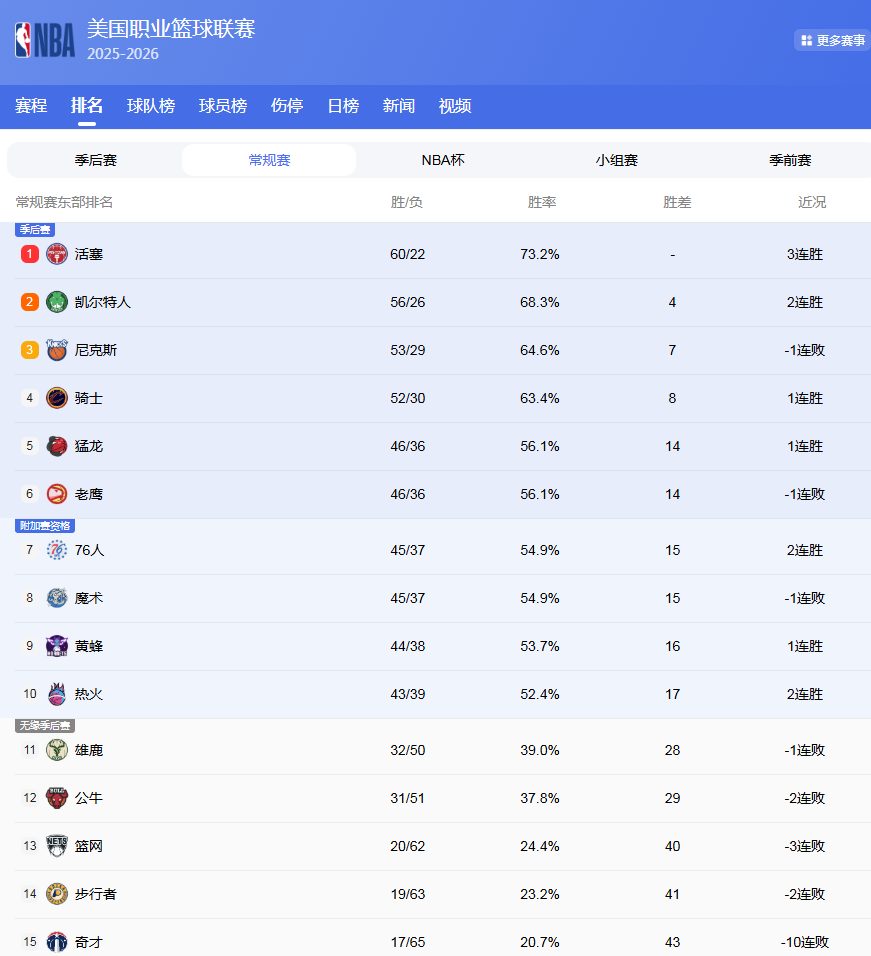
Task: Click the 活塞 team logo
Action: coord(57,254)
